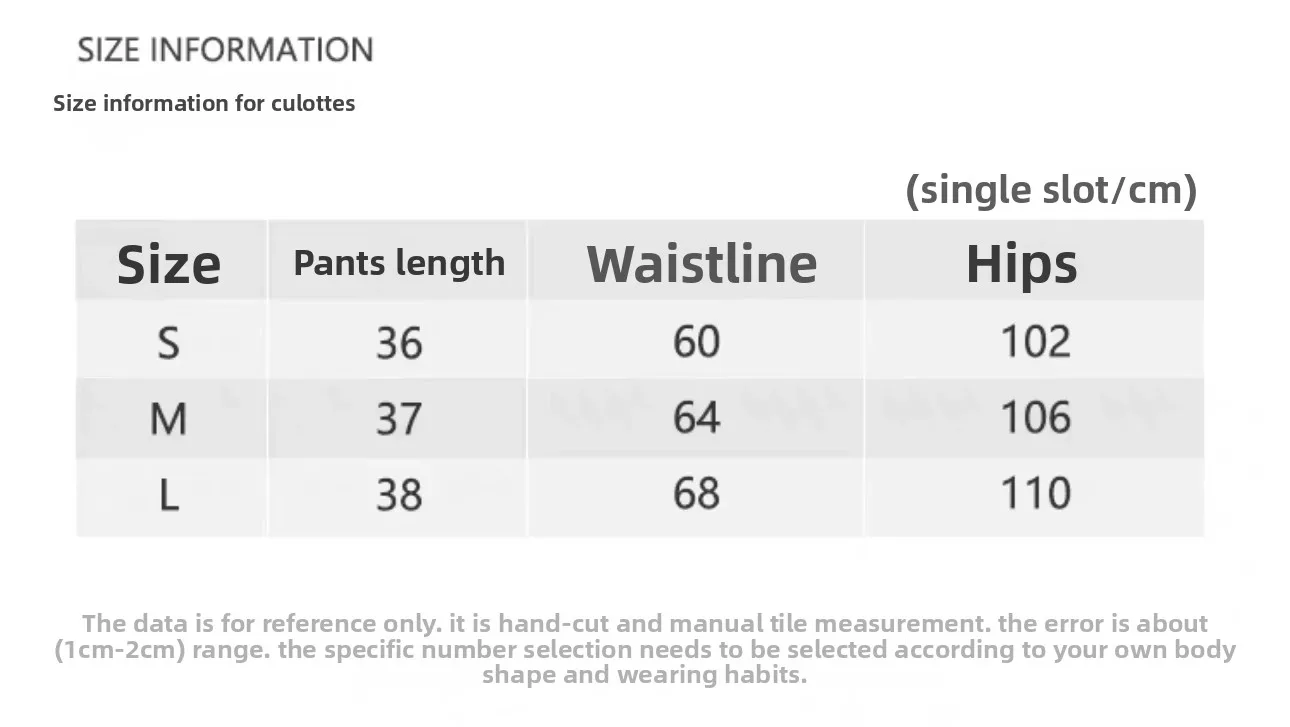Click waistline value 60
The width and height of the screenshot is (1290, 727).
[696, 341]
